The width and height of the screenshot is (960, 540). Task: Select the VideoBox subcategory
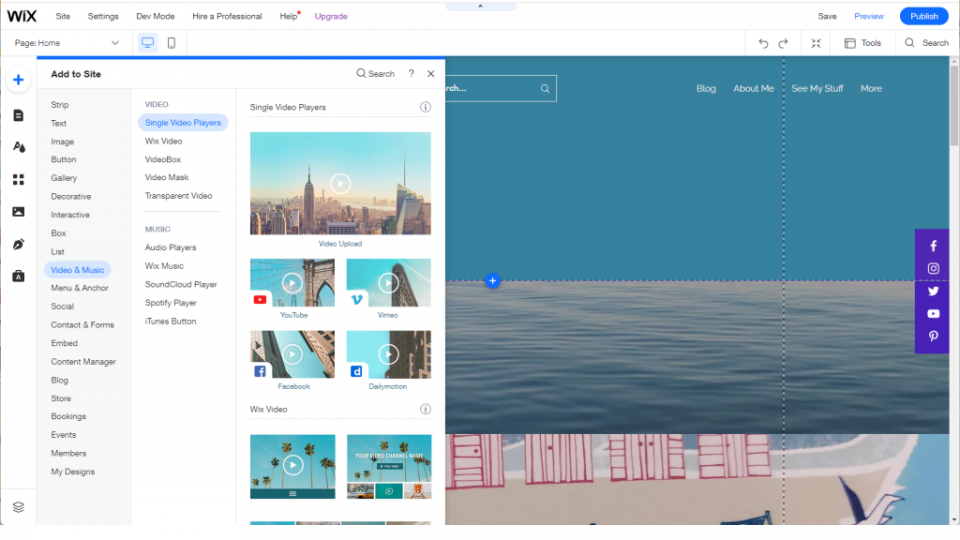(x=163, y=159)
